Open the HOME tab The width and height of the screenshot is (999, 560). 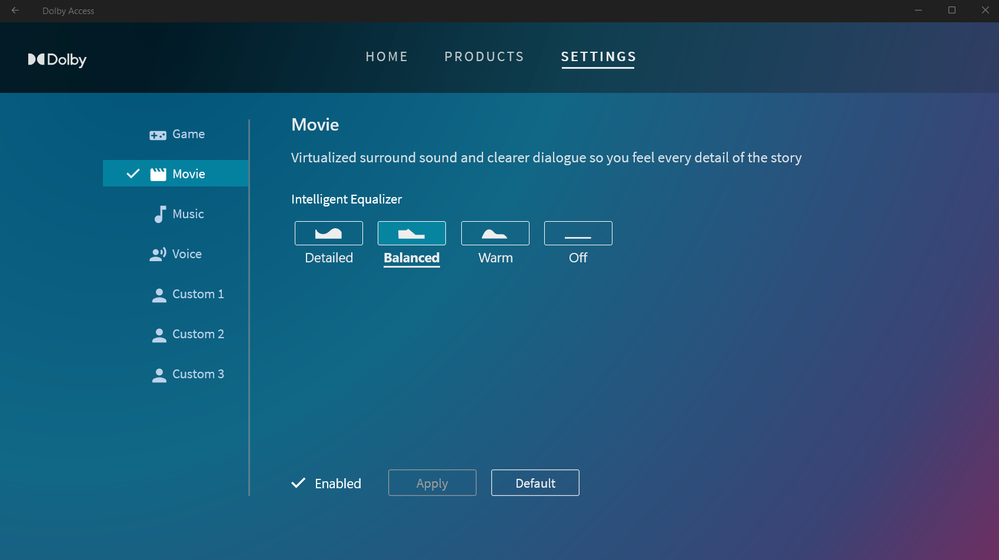point(387,57)
